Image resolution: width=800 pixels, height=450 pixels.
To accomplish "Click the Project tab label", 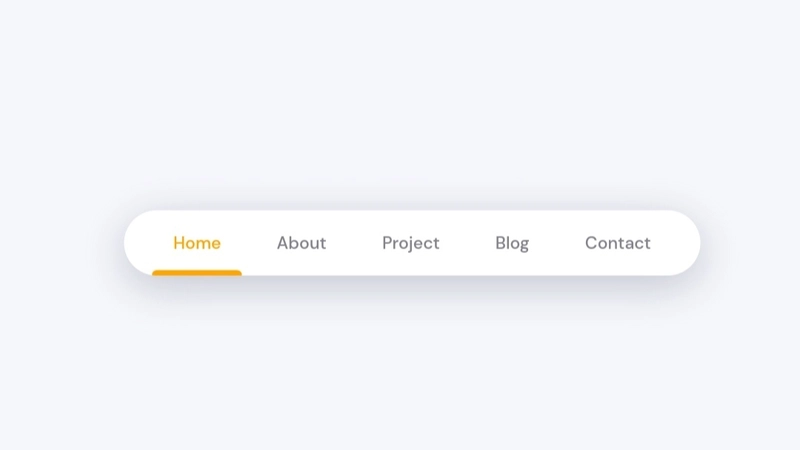I will pyautogui.click(x=411, y=244).
